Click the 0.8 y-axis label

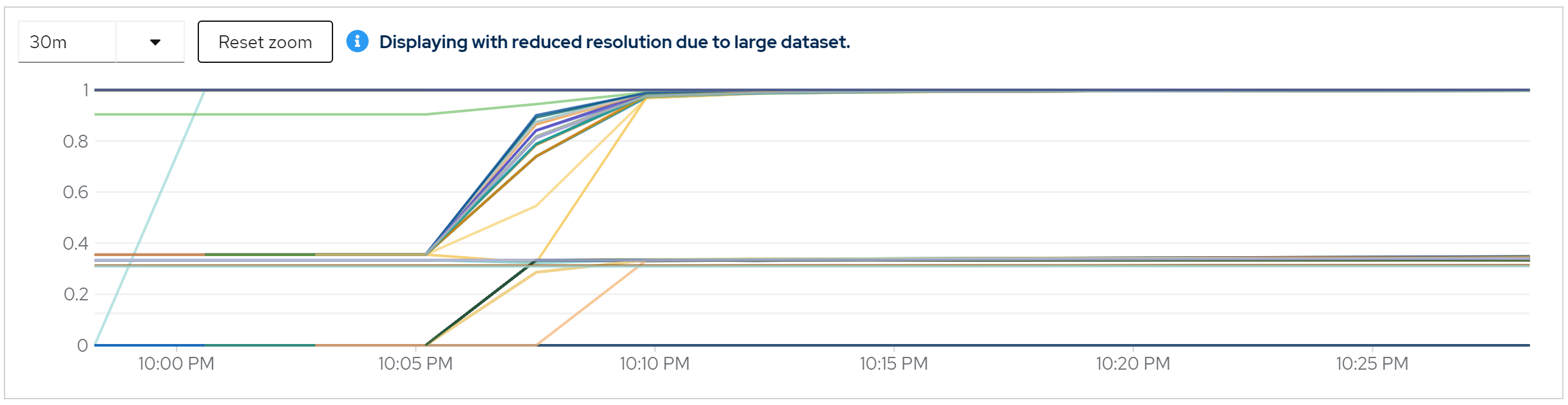click(x=76, y=142)
